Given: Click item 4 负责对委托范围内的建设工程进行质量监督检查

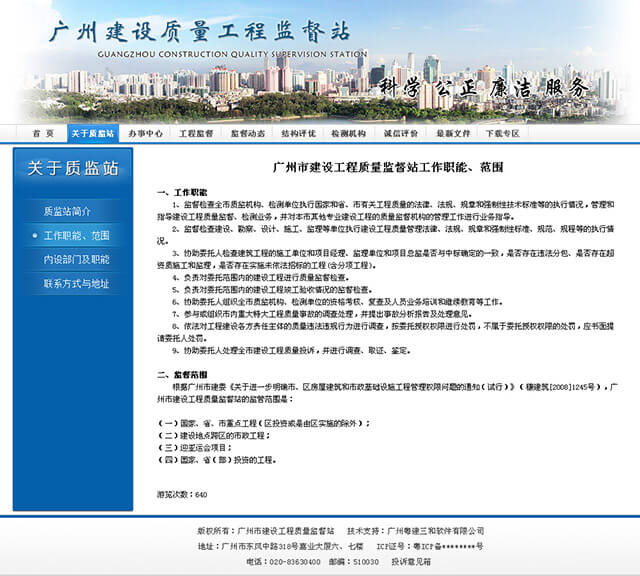Looking at the screenshot, I should [260, 278].
